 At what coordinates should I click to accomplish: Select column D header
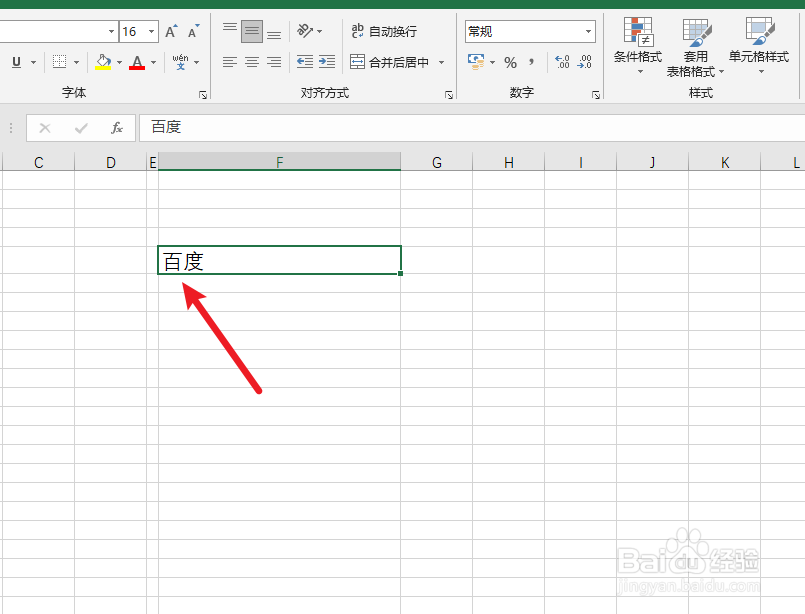click(111, 162)
